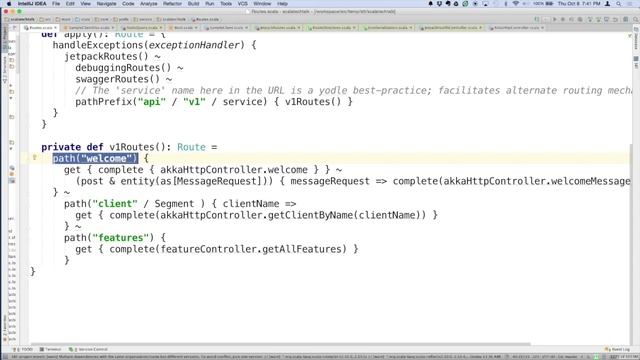This screenshot has width=640, height=360.
Task: Click the Wi-Fi status icon
Action: pos(516,4)
